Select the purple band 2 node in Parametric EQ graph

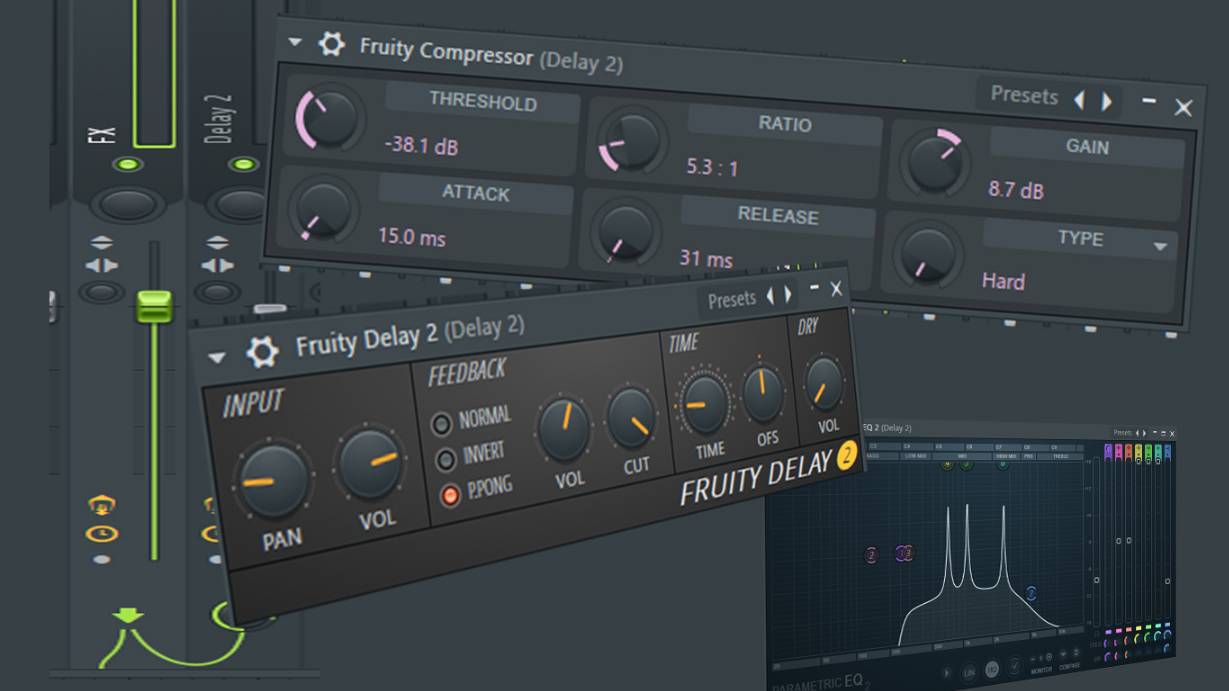point(872,555)
